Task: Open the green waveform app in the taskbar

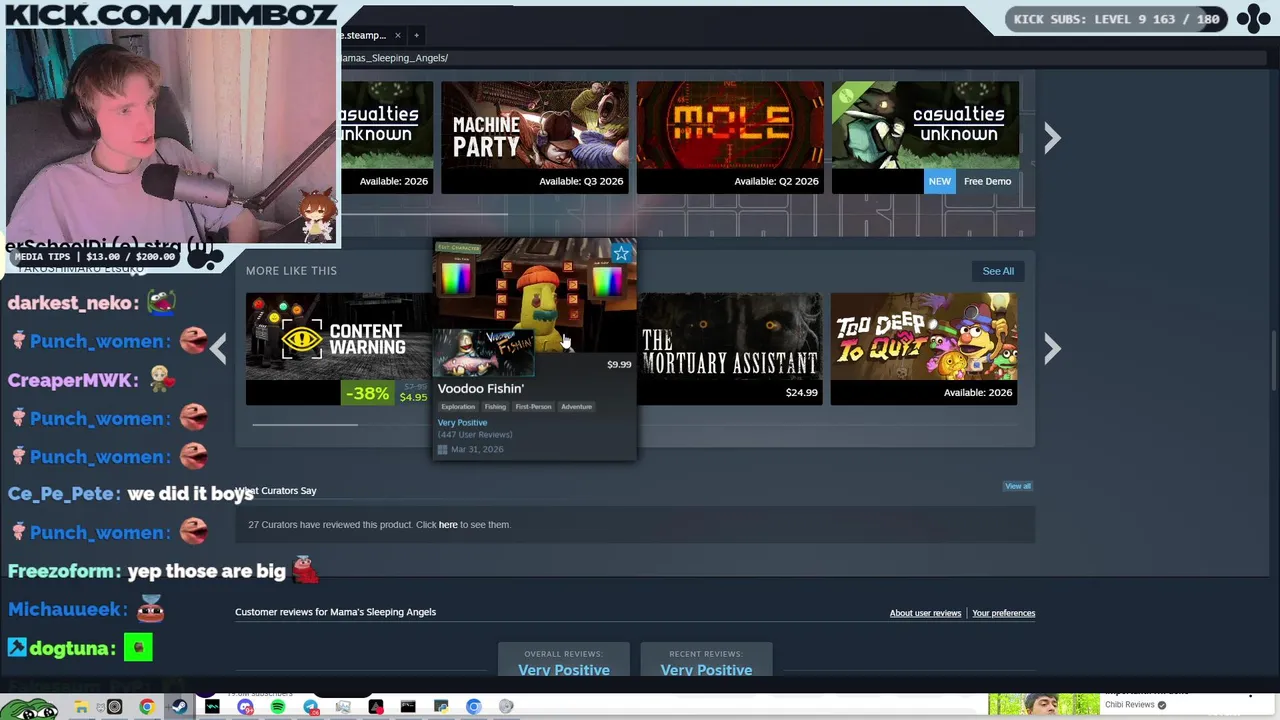Action: 212,707
